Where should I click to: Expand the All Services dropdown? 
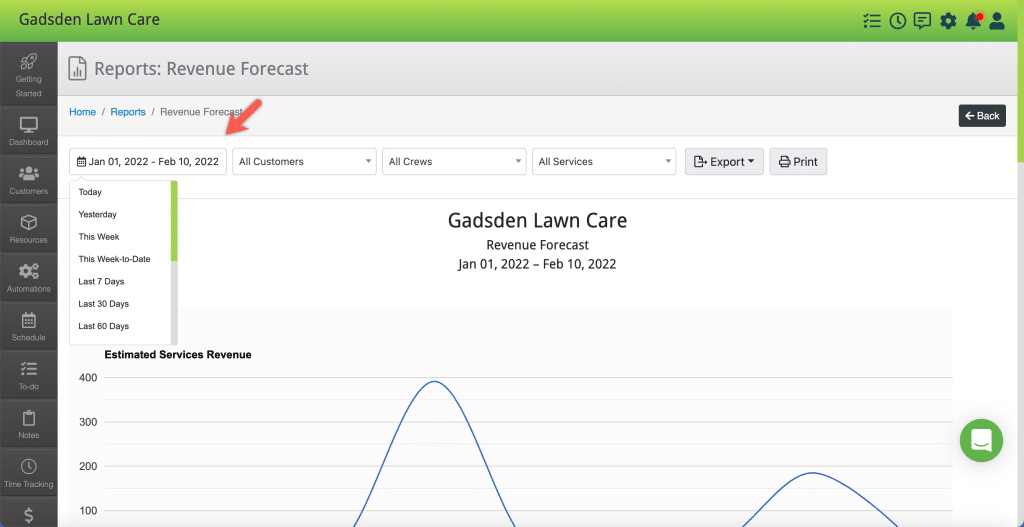pos(604,161)
